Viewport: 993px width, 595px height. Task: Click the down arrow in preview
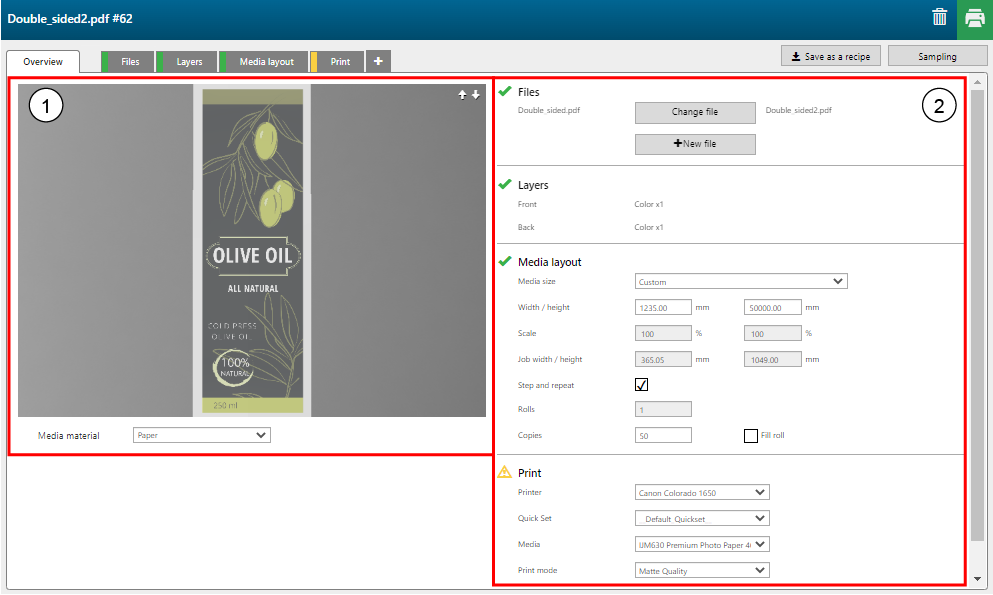476,95
